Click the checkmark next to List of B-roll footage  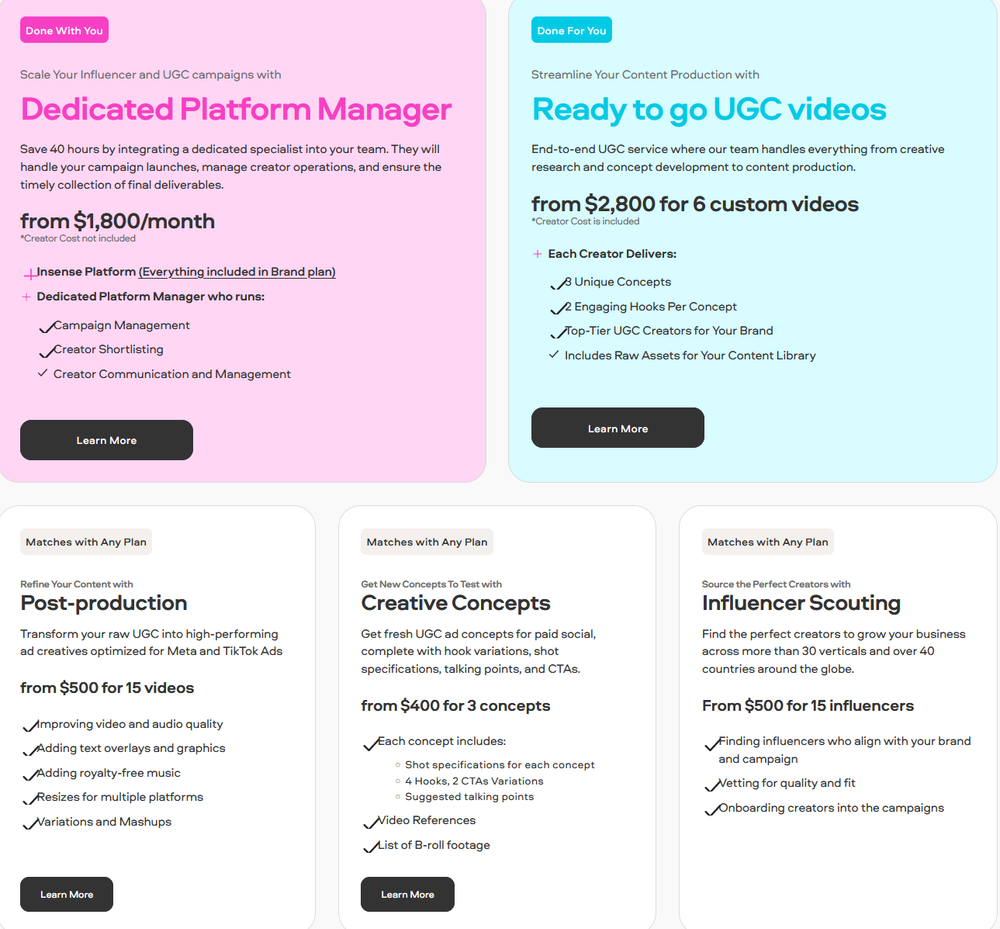coord(369,845)
